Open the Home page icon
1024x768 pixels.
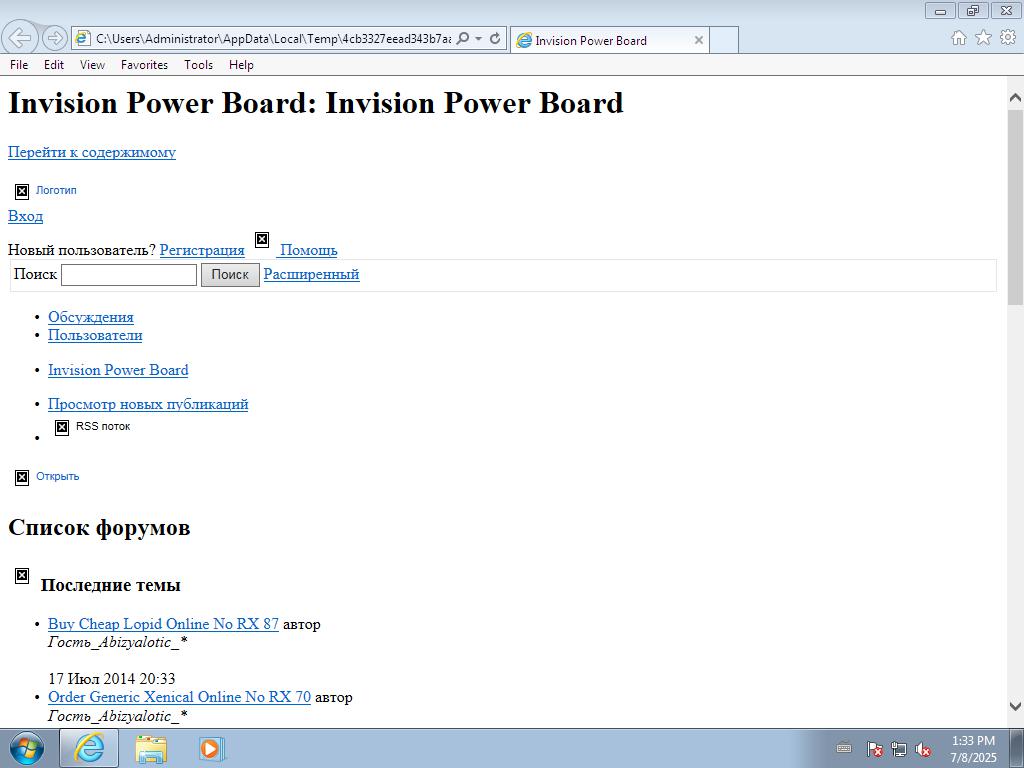958,38
